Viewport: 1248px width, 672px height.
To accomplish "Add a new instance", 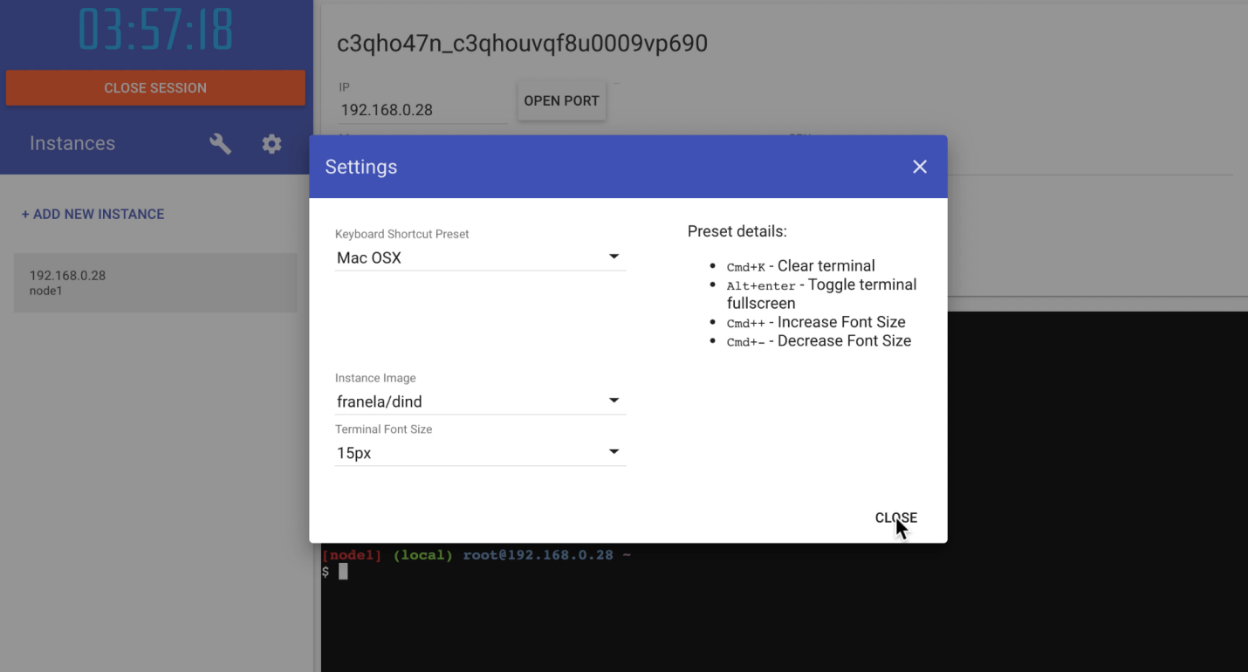I will click(x=93, y=214).
